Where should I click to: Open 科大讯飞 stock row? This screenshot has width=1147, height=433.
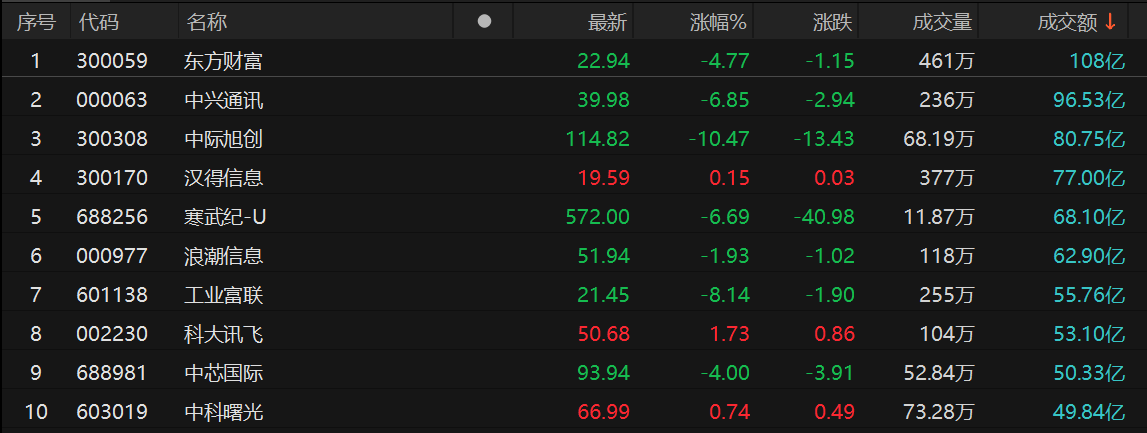coord(223,334)
